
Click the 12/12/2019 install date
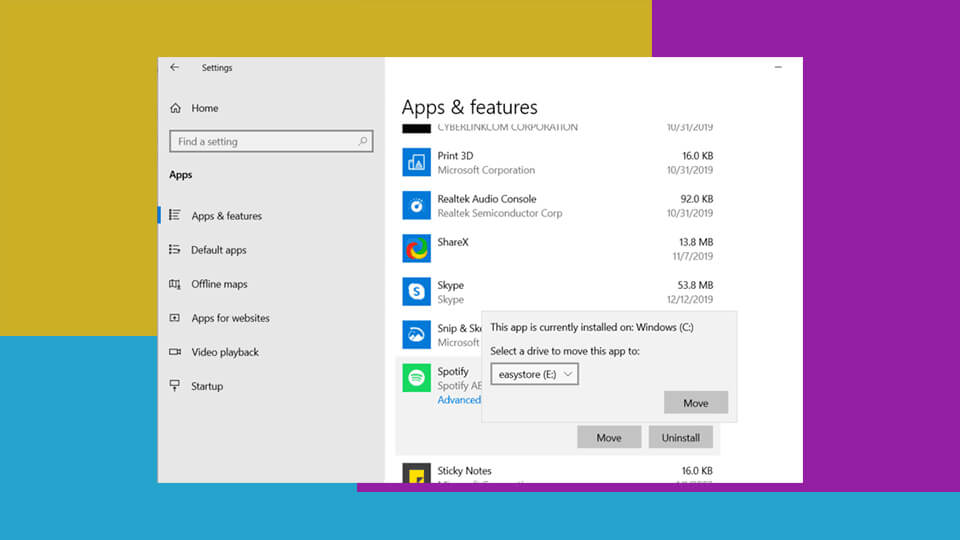click(x=689, y=299)
